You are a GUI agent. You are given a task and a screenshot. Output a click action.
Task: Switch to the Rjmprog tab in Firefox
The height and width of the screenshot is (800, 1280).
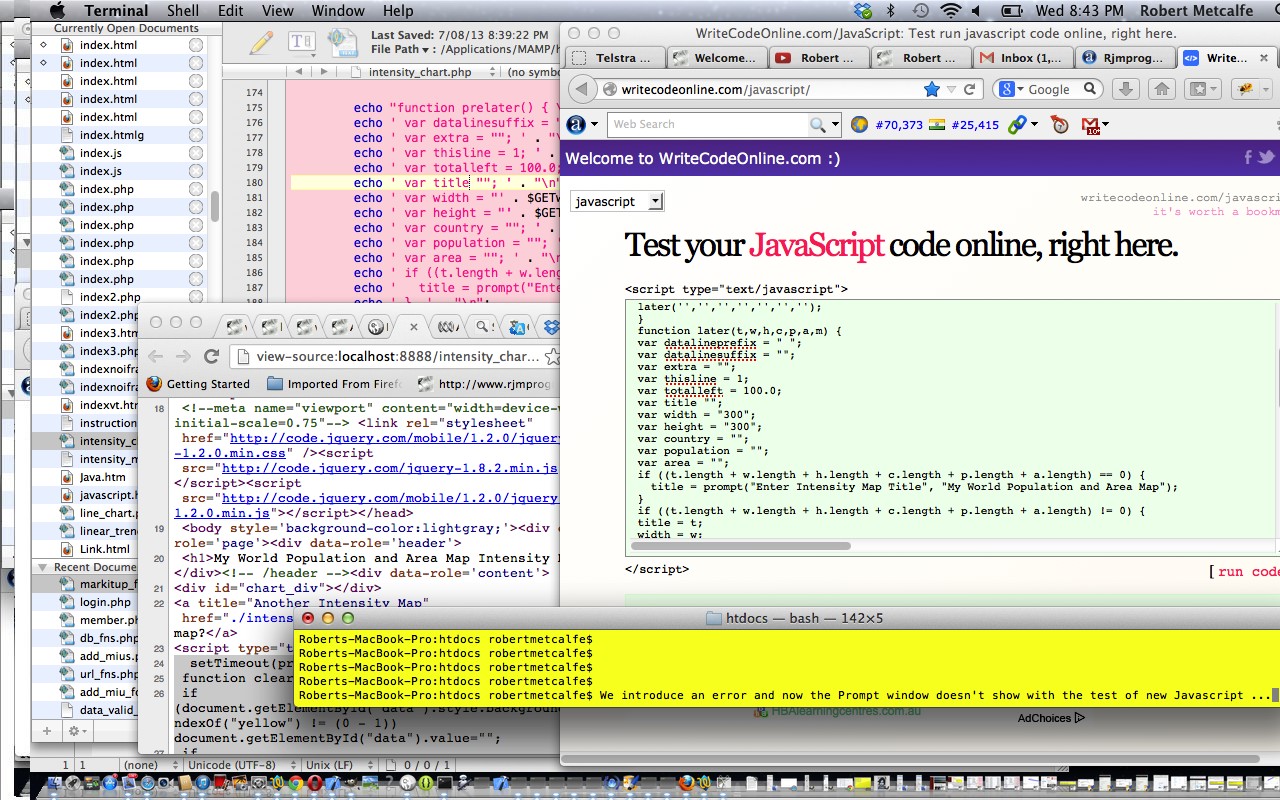(1124, 58)
